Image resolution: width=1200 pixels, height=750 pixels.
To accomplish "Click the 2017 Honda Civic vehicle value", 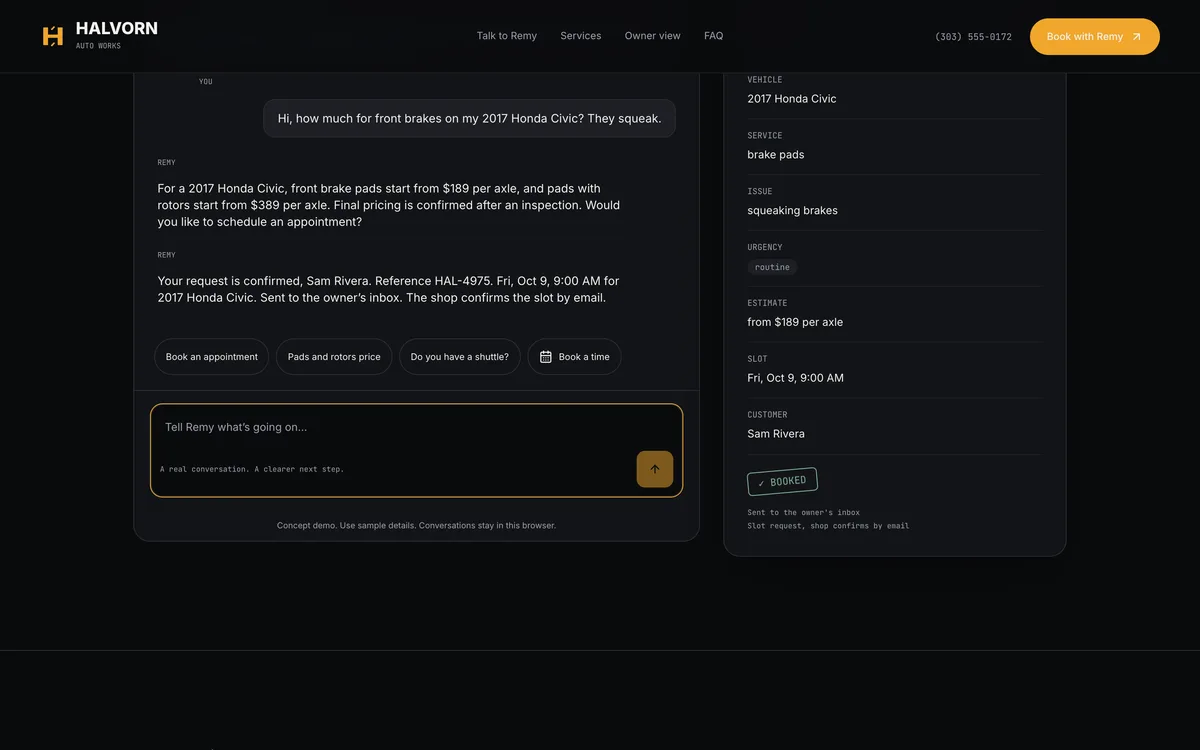I will pyautogui.click(x=792, y=99).
